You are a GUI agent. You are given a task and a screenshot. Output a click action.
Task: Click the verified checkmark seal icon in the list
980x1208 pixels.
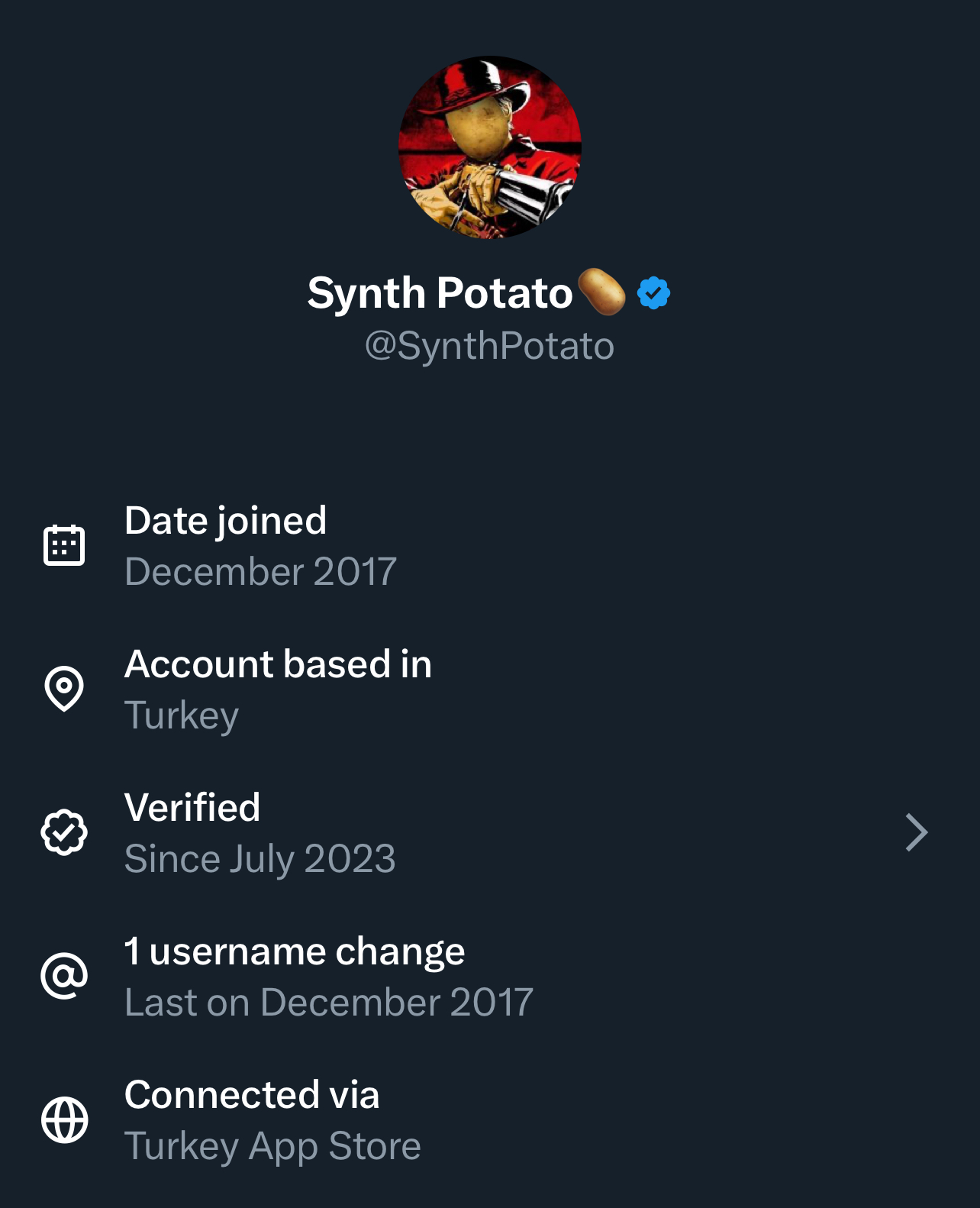click(x=64, y=832)
